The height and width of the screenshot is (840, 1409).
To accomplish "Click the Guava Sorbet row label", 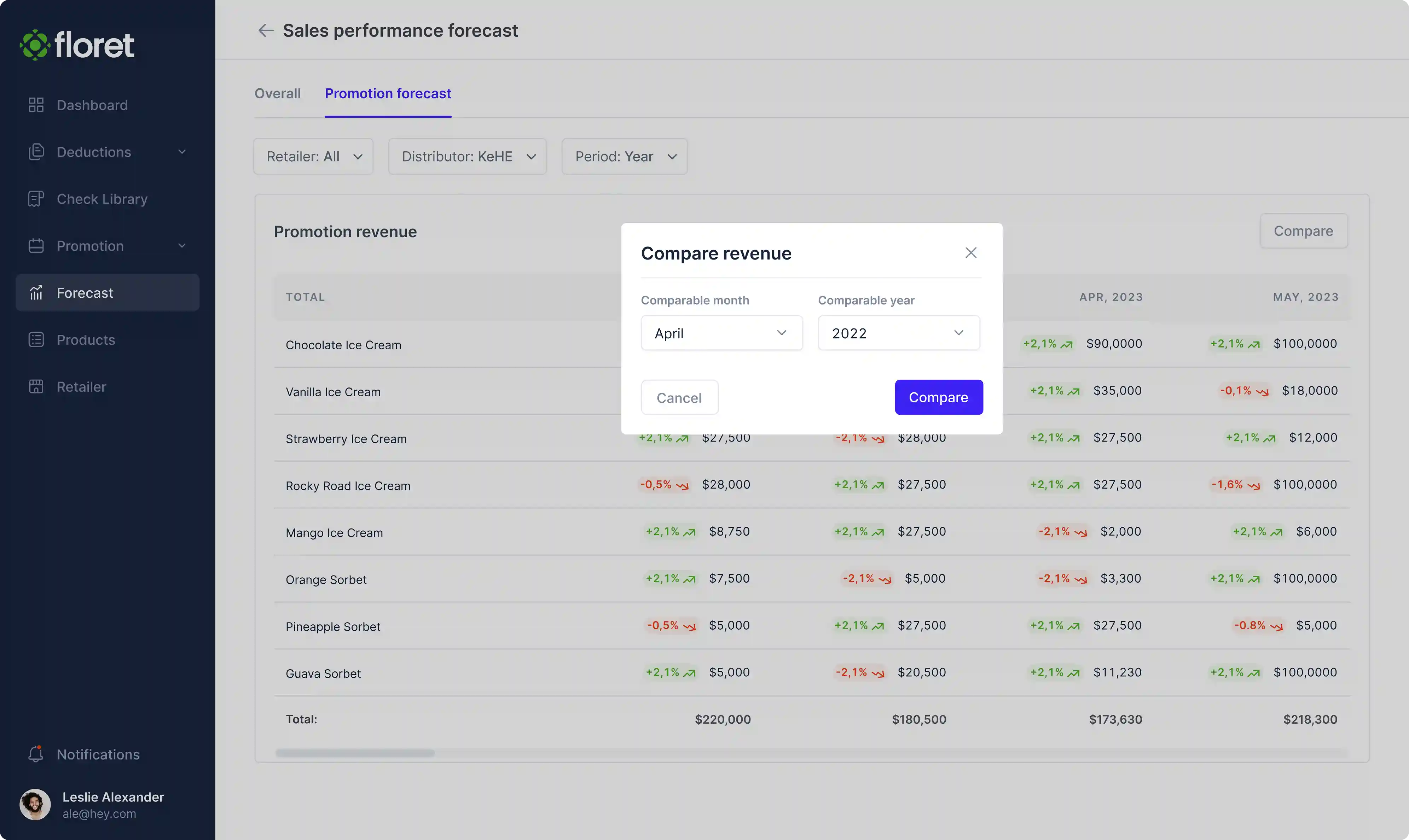I will click(x=323, y=673).
